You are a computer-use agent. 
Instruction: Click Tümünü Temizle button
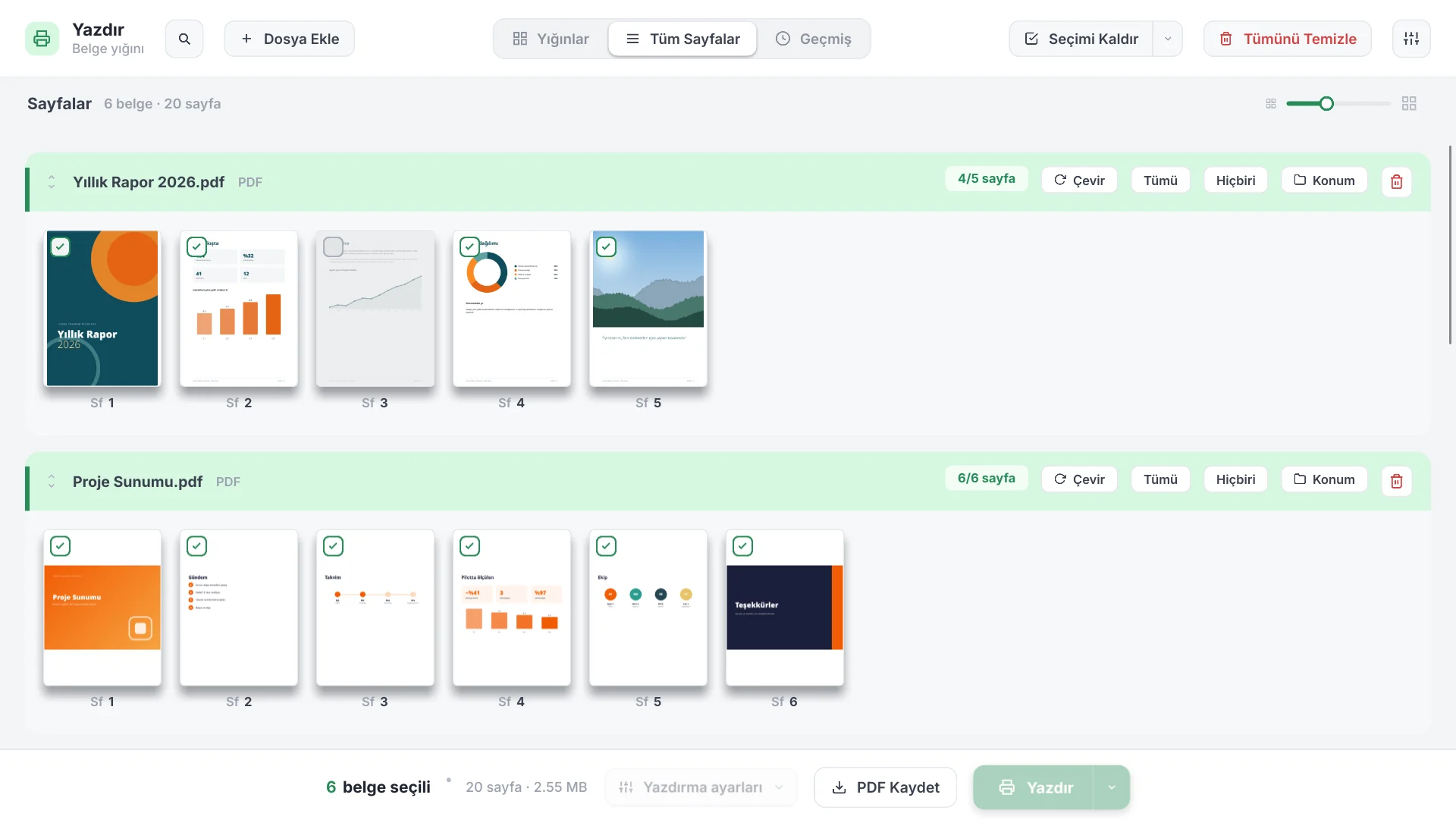[1288, 39]
